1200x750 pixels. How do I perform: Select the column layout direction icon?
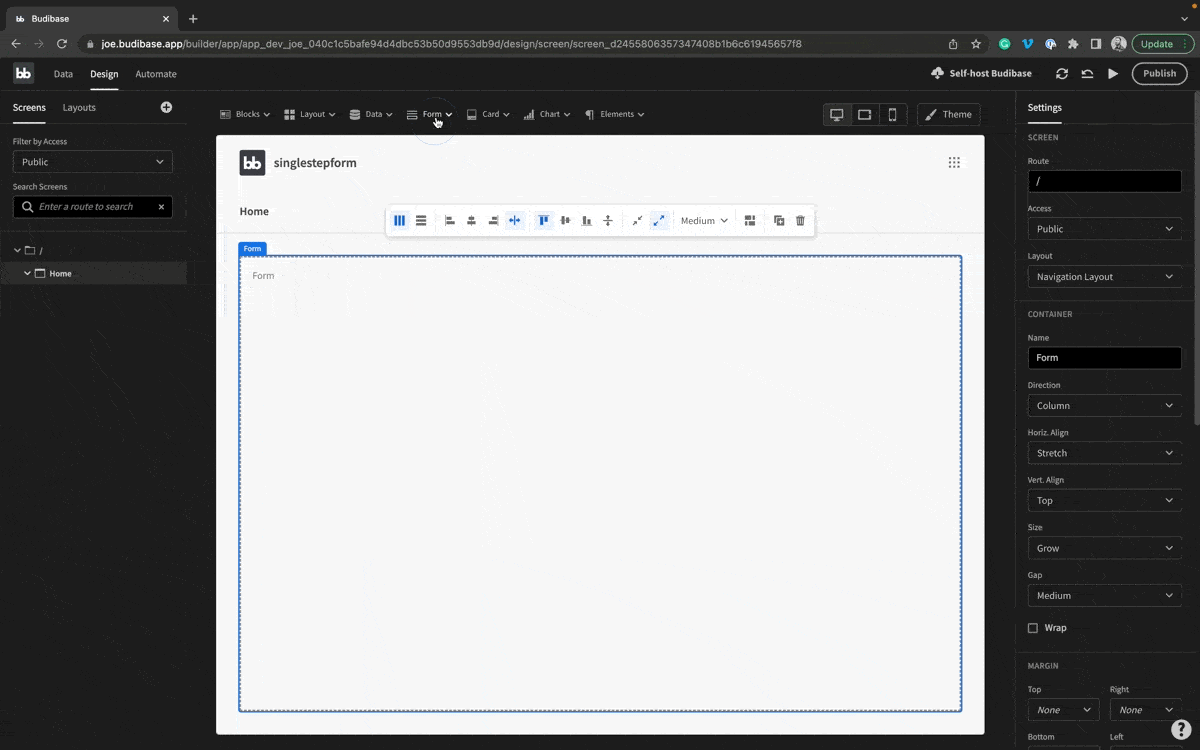click(399, 220)
